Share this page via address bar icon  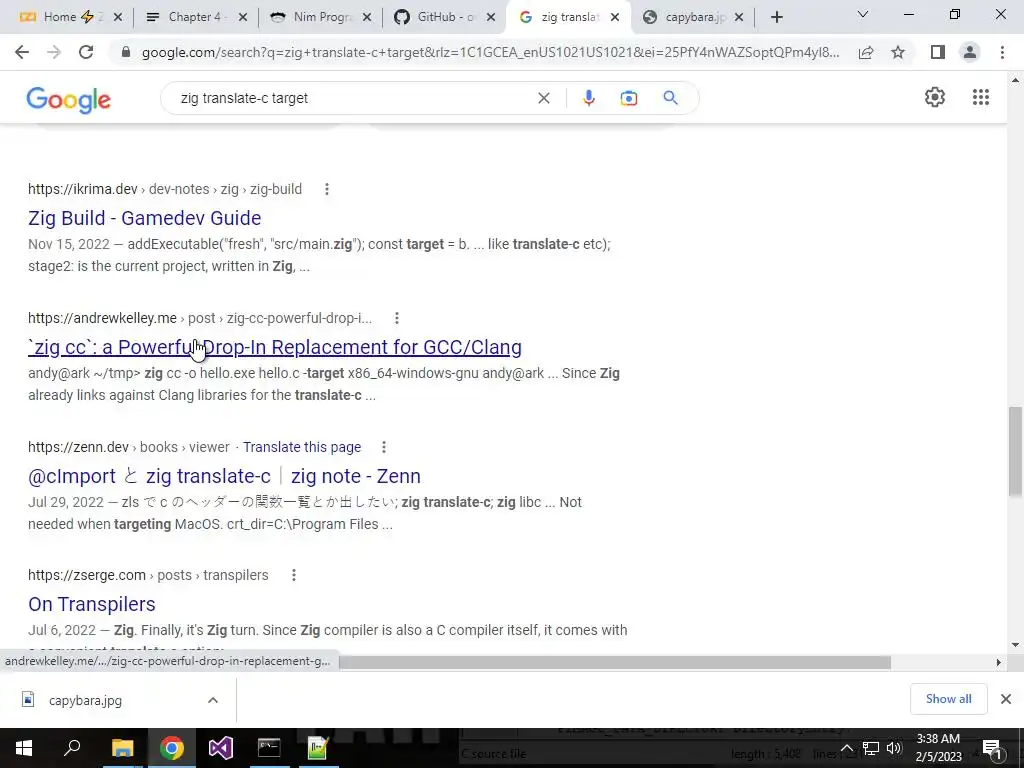point(866,52)
